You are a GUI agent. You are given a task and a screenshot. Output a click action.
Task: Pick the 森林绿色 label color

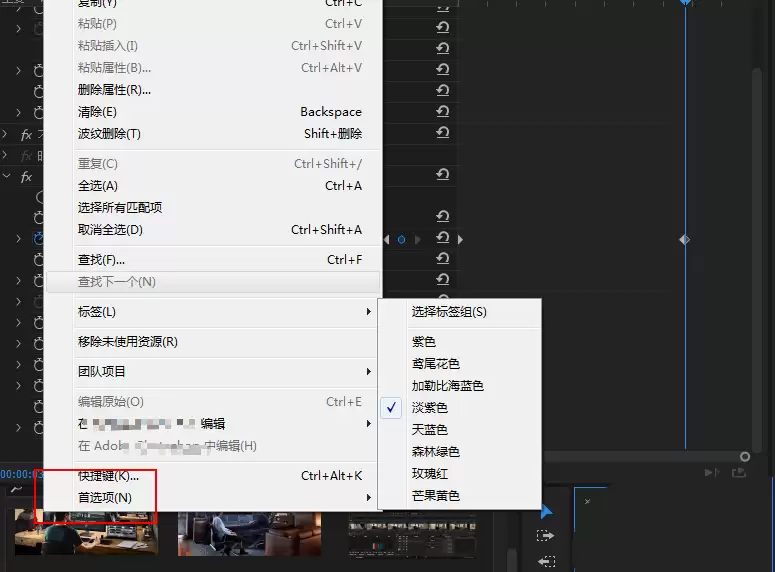tap(460, 452)
